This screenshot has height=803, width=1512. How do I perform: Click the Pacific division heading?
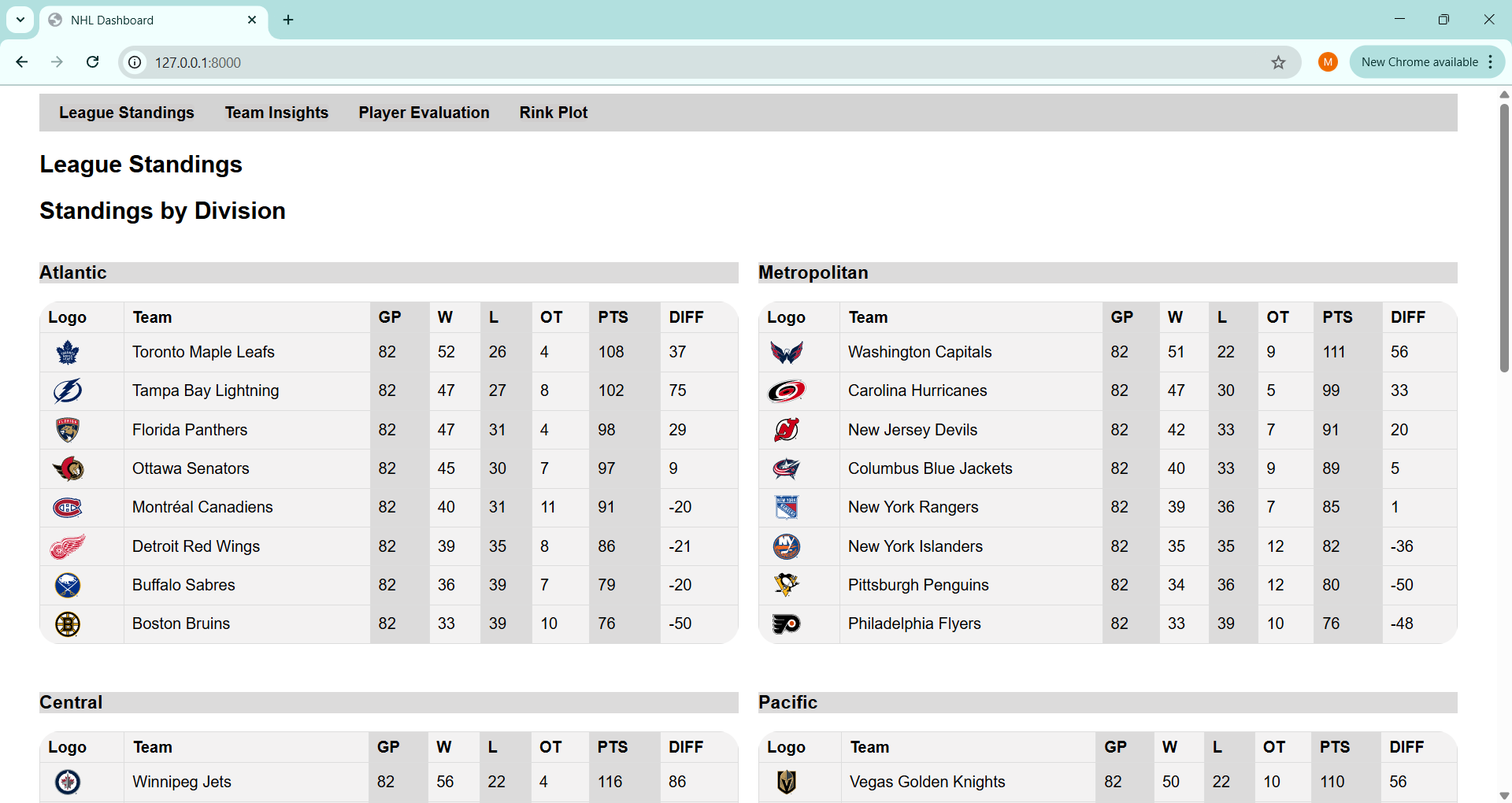click(787, 702)
